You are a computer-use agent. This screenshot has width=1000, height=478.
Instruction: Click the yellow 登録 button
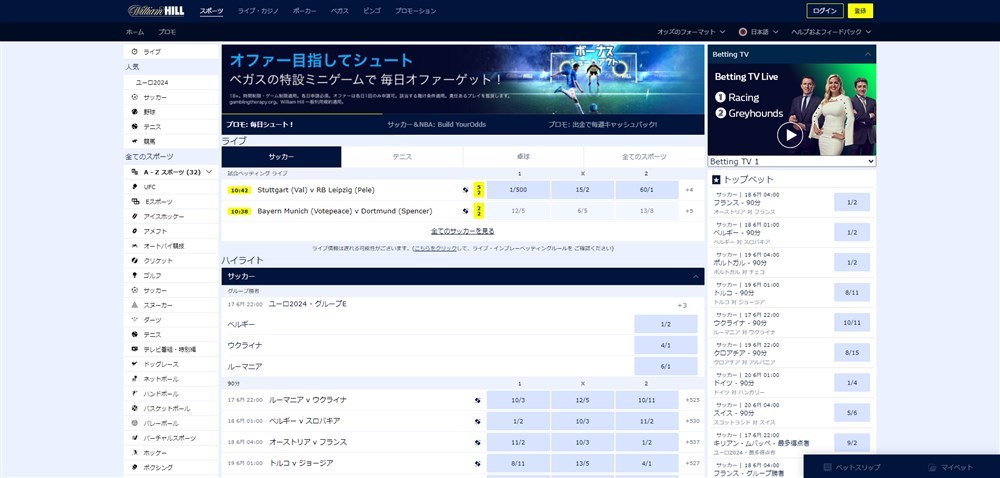860,11
